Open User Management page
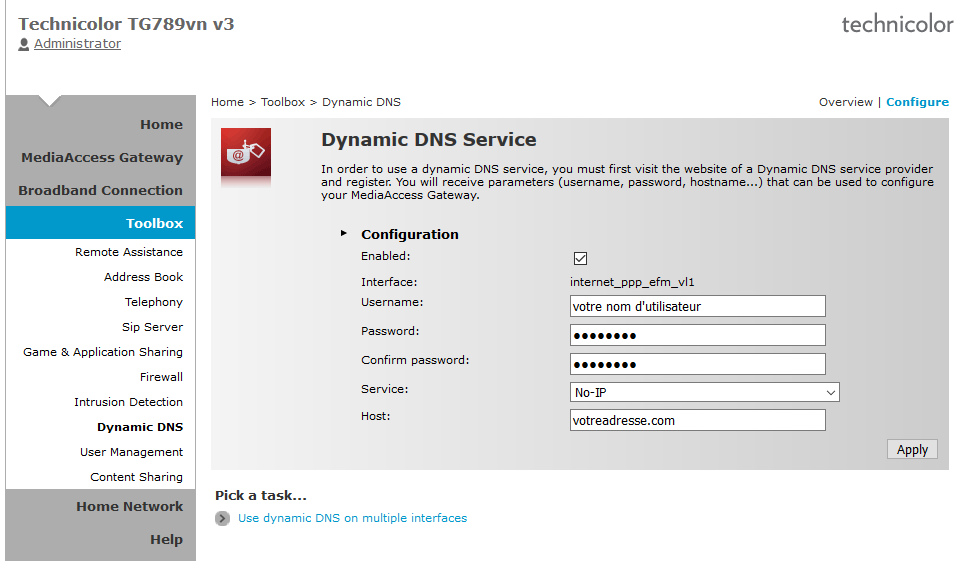This screenshot has width=963, height=561. [131, 452]
